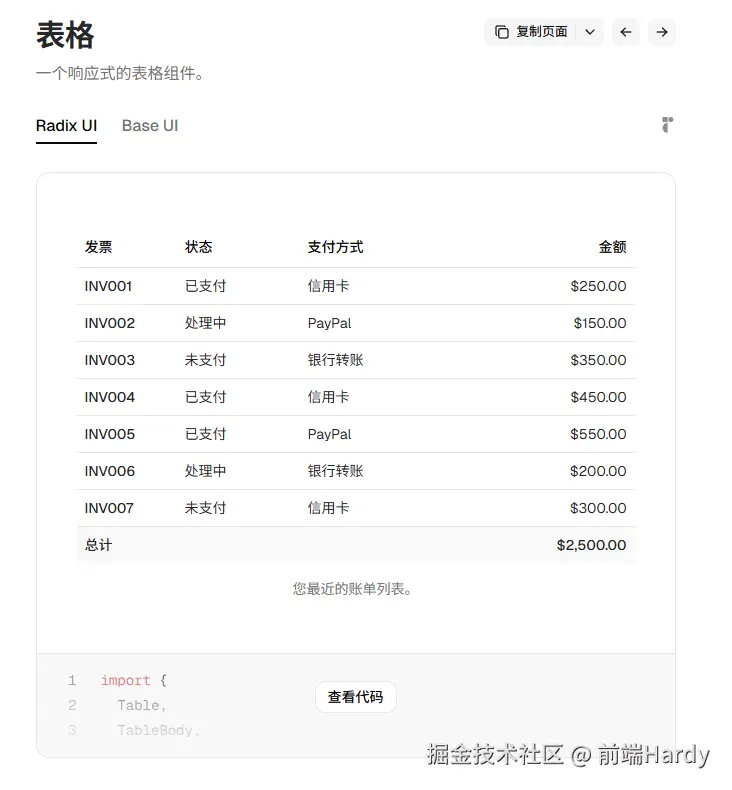This screenshot has height=790, width=732.
Task: Click the $2,500.00 total amount
Action: coord(591,545)
